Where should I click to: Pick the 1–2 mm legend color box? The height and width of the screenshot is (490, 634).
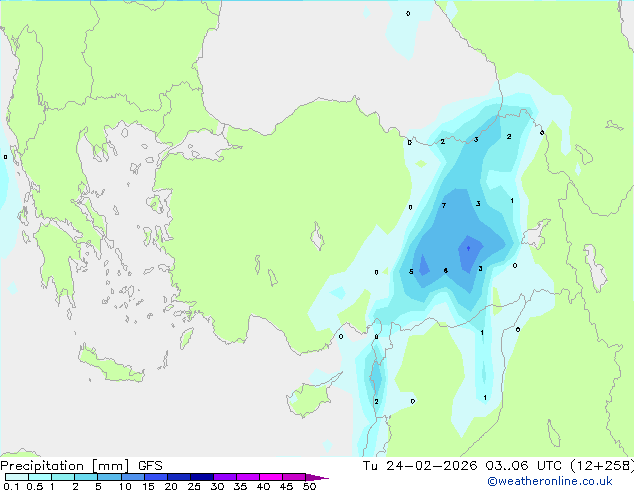click(x=63, y=477)
